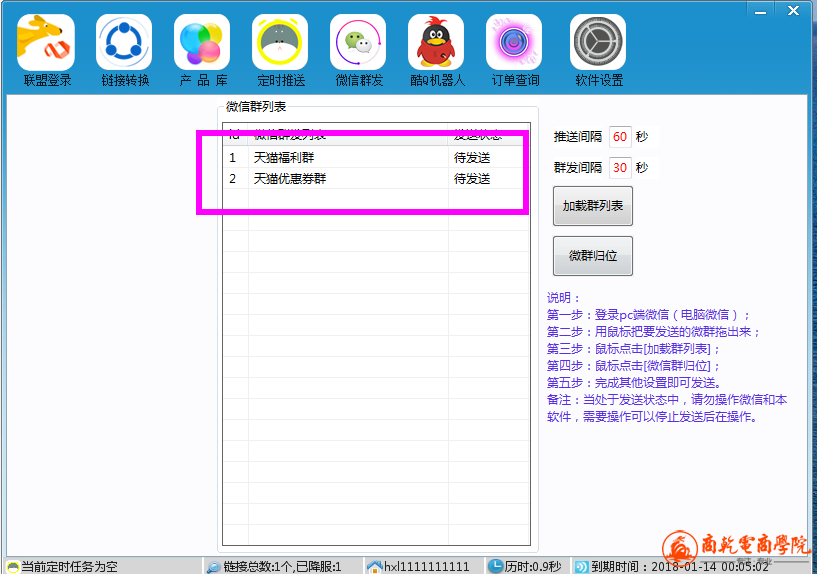
Task: Minimize the application window
Action: tap(761, 10)
